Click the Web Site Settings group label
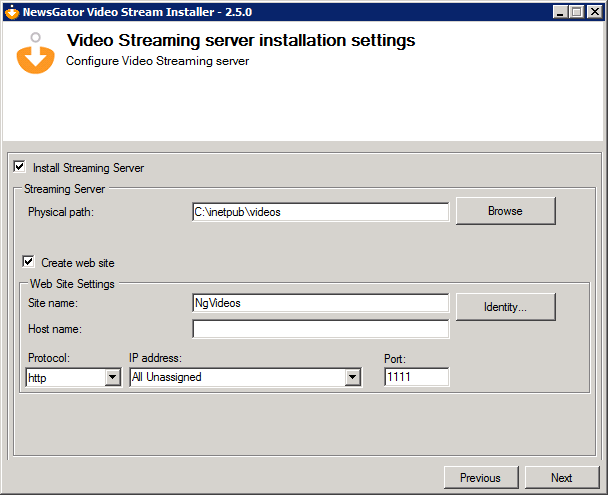Viewport: 608px width, 495px height. coord(72,284)
